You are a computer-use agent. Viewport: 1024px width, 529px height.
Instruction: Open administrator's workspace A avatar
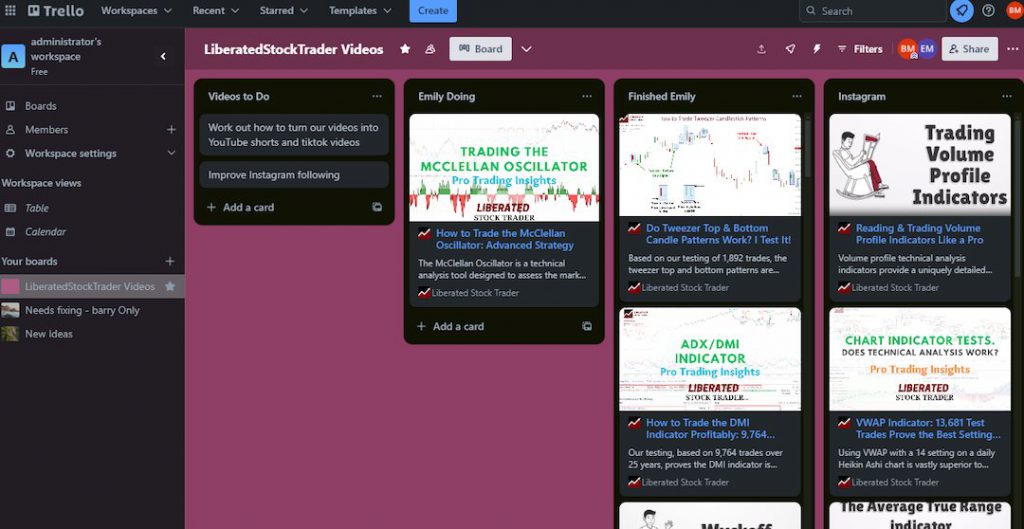click(x=13, y=56)
